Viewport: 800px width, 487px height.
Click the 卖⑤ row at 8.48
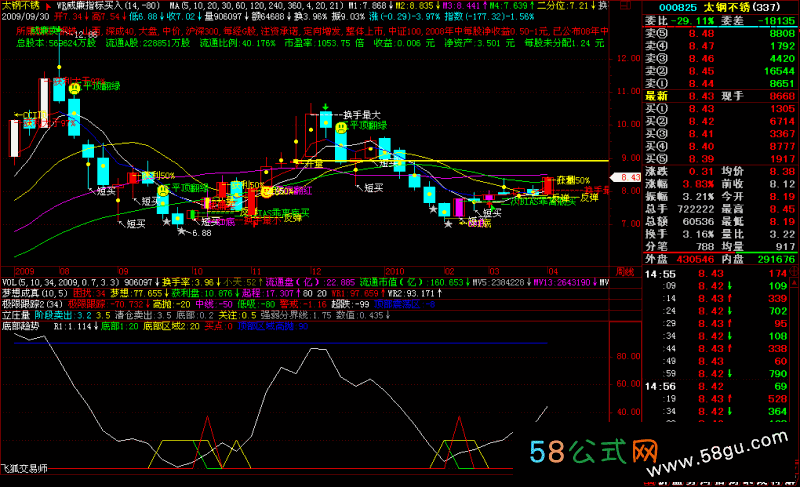[x=719, y=34]
